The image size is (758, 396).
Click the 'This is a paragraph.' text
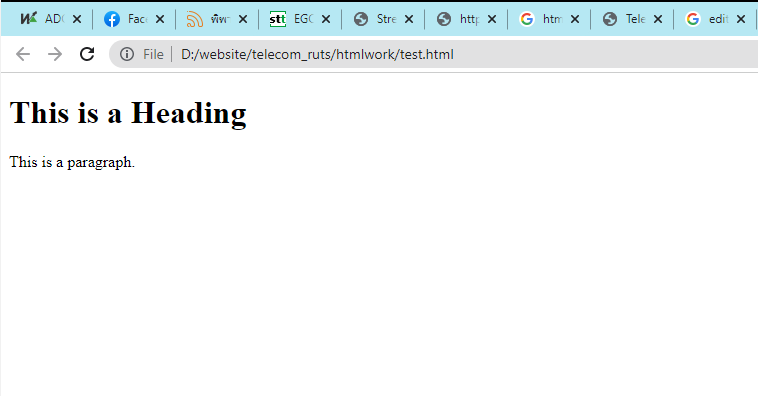tap(72, 162)
